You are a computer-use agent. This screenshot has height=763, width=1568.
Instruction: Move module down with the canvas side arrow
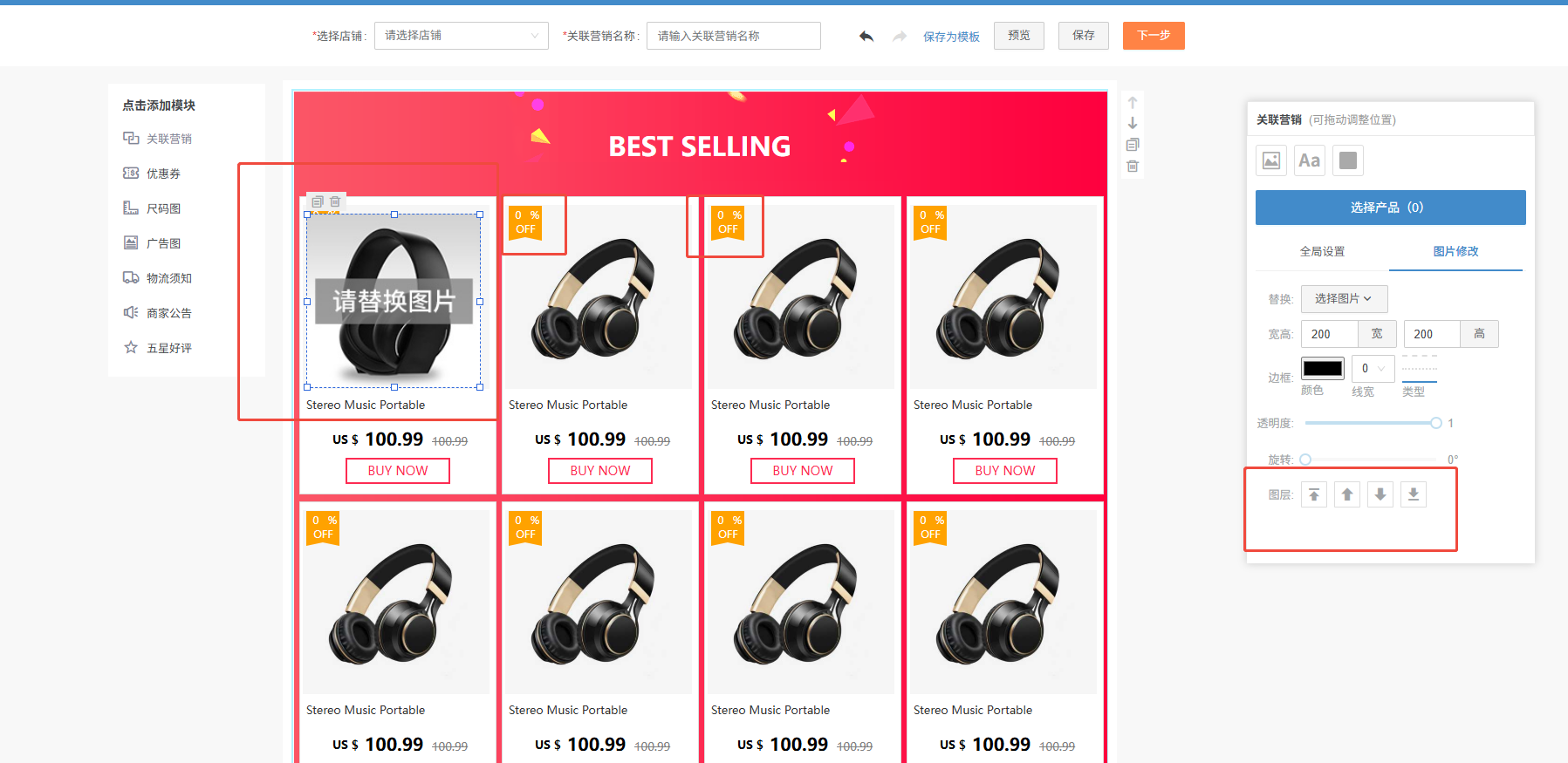[1133, 124]
